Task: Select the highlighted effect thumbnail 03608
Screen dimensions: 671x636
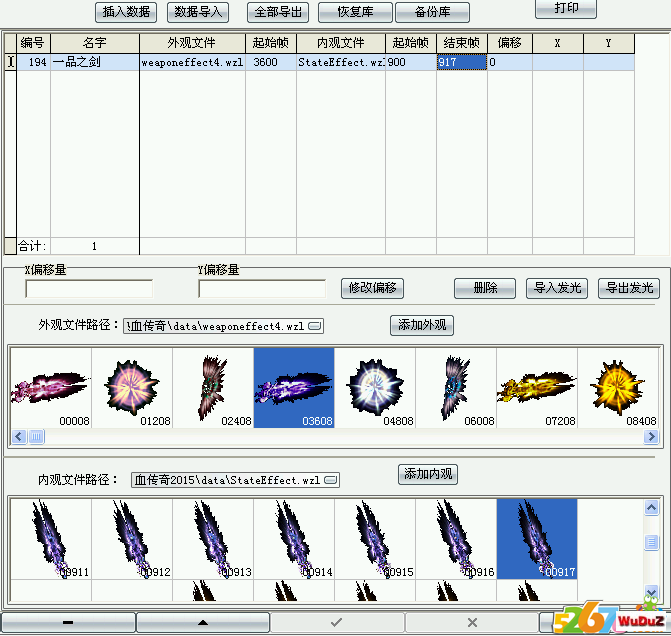Action: coord(294,388)
